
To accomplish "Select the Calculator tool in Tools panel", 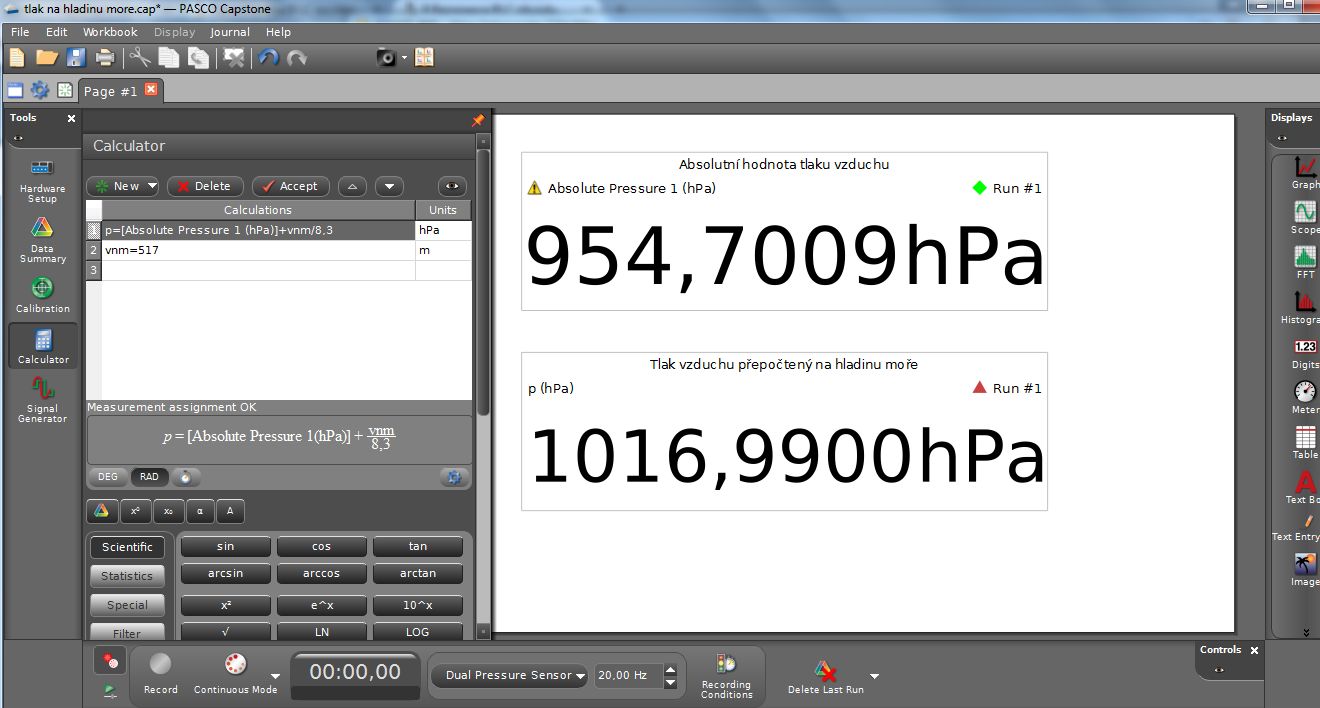I will pos(43,346).
